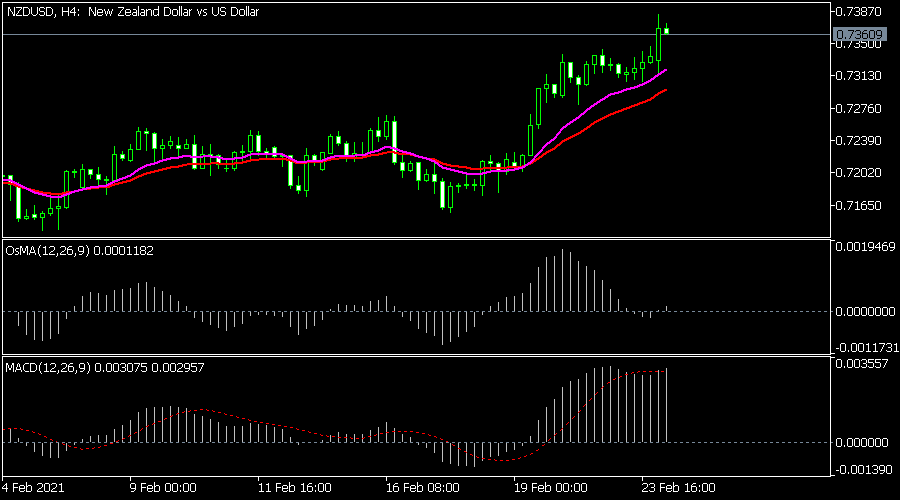Click the NZDUSD, H4 chart title

pos(133,11)
